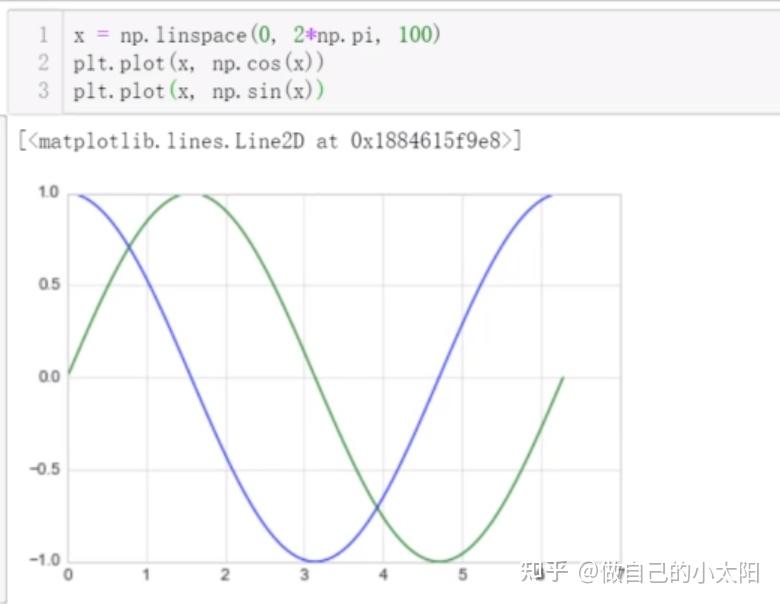
Task: Click the x-axis tick label 5
Action: (x=463, y=575)
